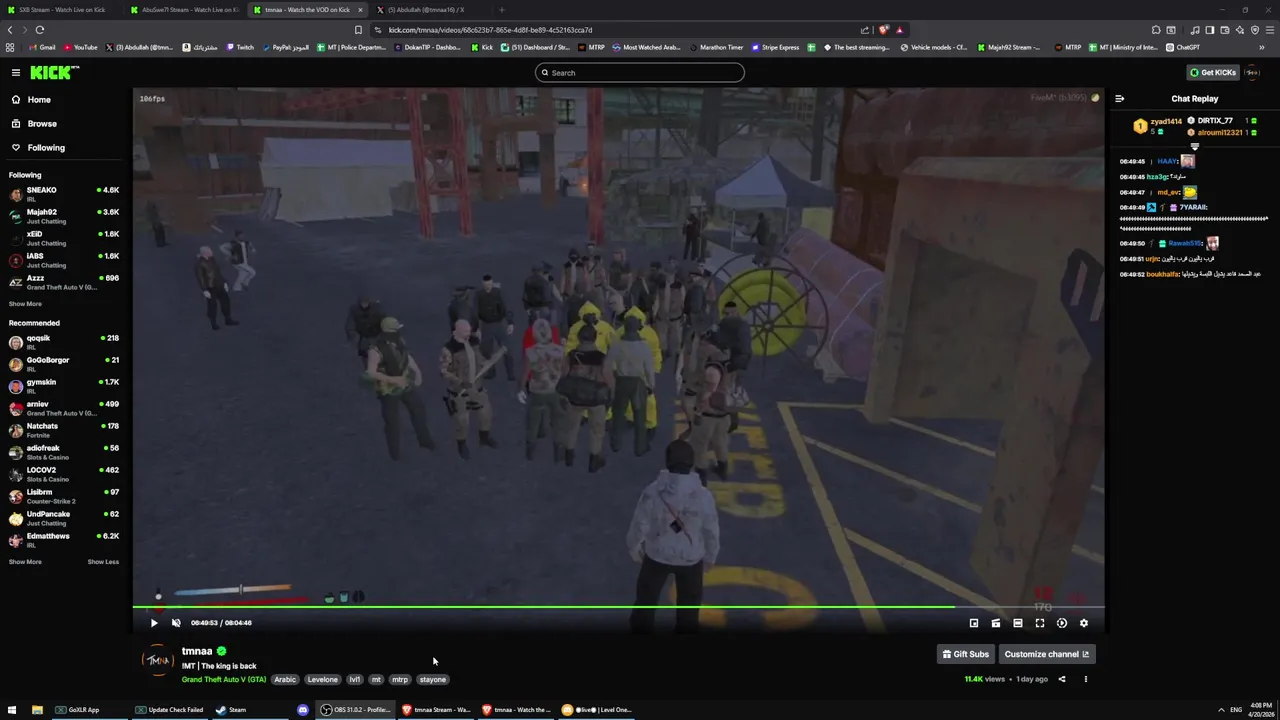Viewport: 1280px width, 720px height.
Task: Open tmnaa channel avatar
Action: (158, 661)
